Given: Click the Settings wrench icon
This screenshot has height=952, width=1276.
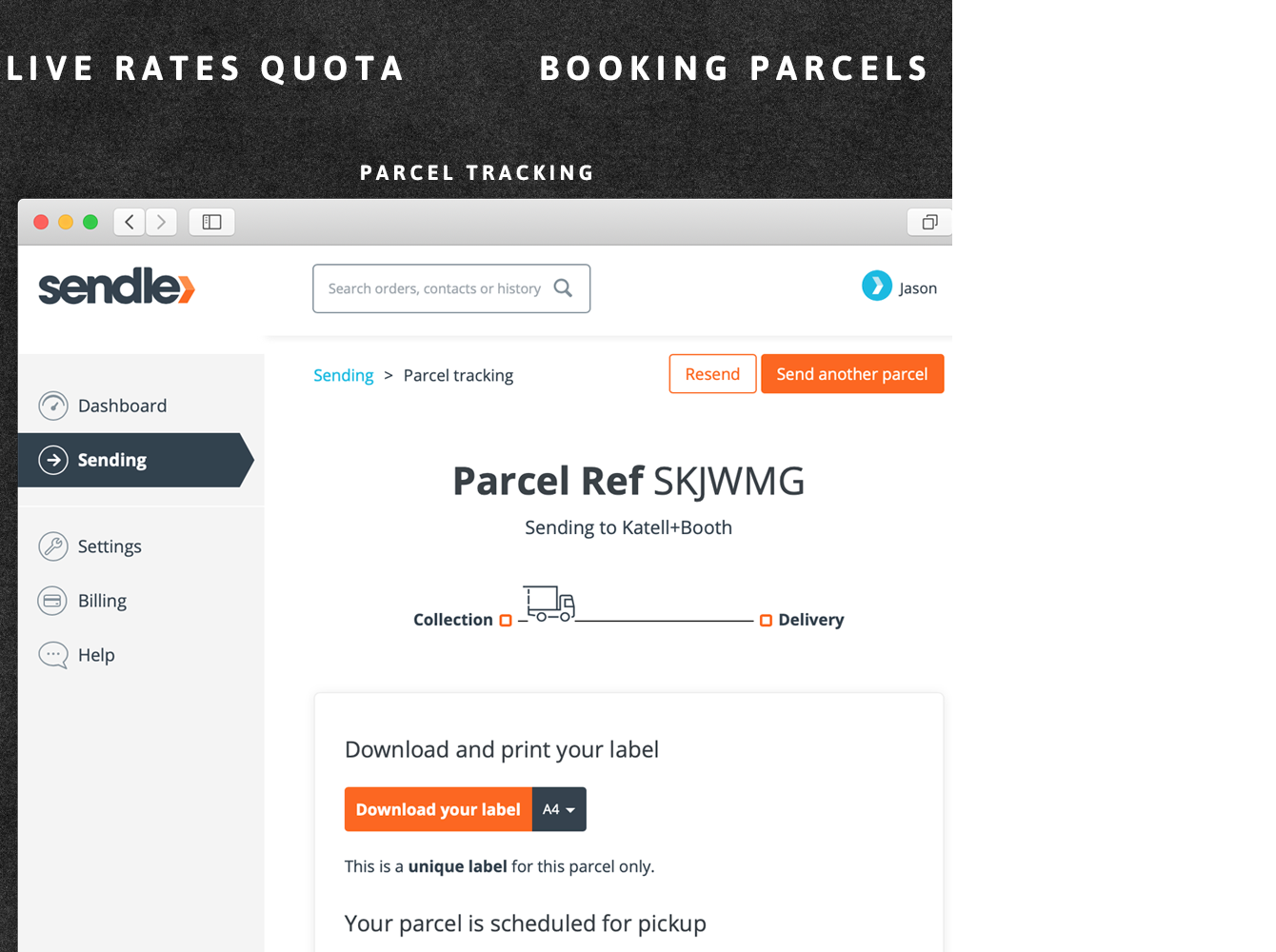Looking at the screenshot, I should click(x=53, y=546).
